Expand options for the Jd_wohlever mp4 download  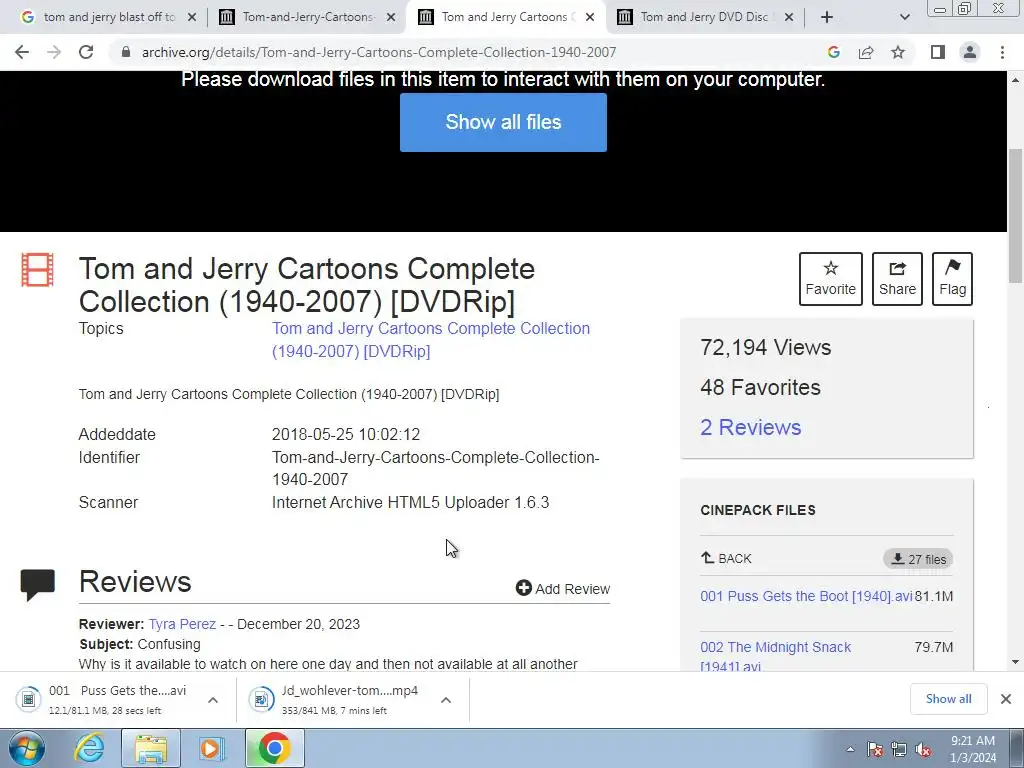point(446,700)
